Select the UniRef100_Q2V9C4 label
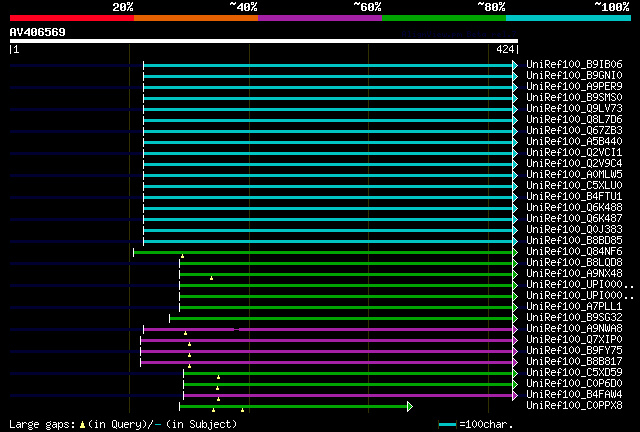 (x=574, y=163)
